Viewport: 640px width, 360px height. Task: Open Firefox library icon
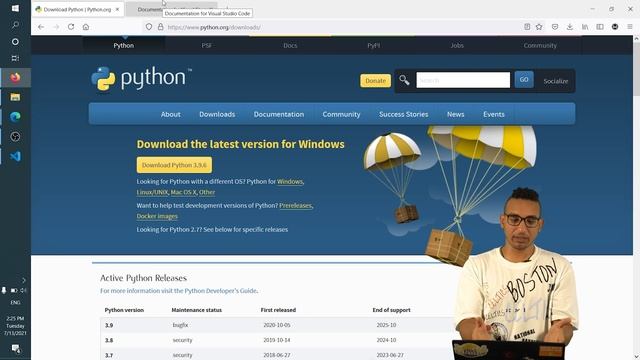click(x=585, y=27)
